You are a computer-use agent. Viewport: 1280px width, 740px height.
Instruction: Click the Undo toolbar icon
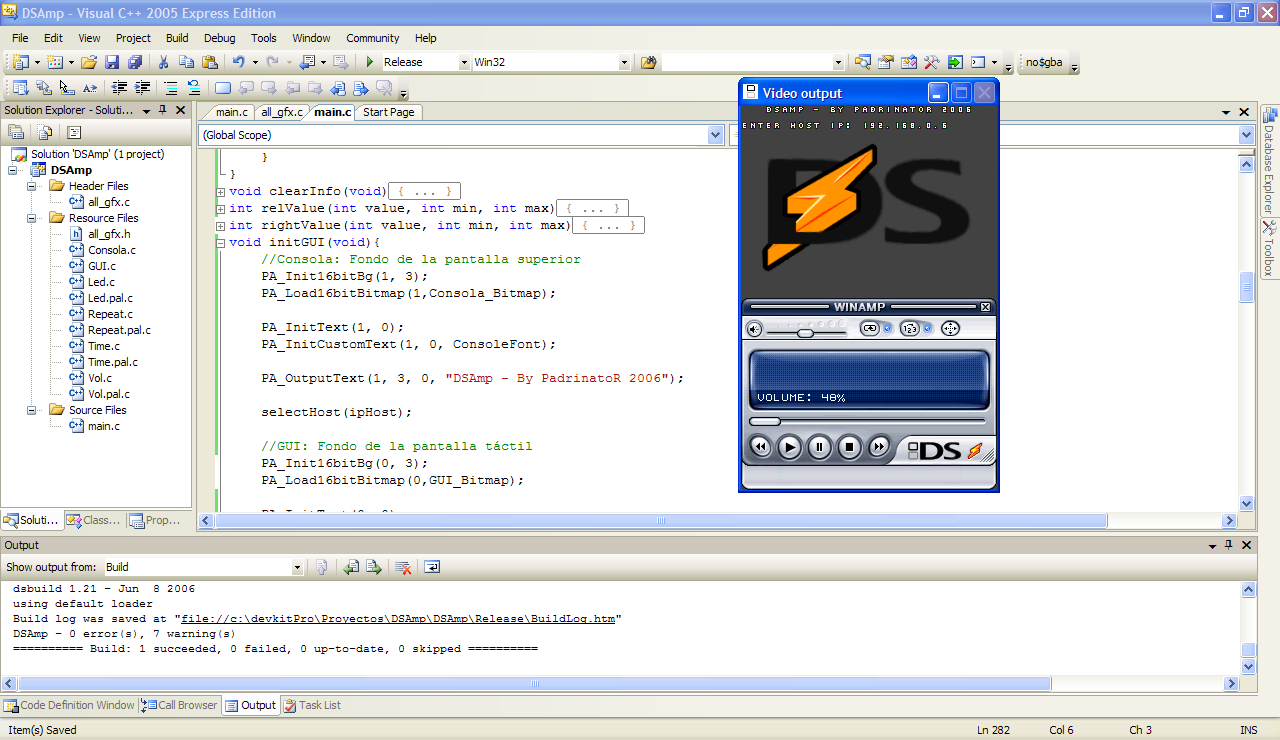click(239, 62)
